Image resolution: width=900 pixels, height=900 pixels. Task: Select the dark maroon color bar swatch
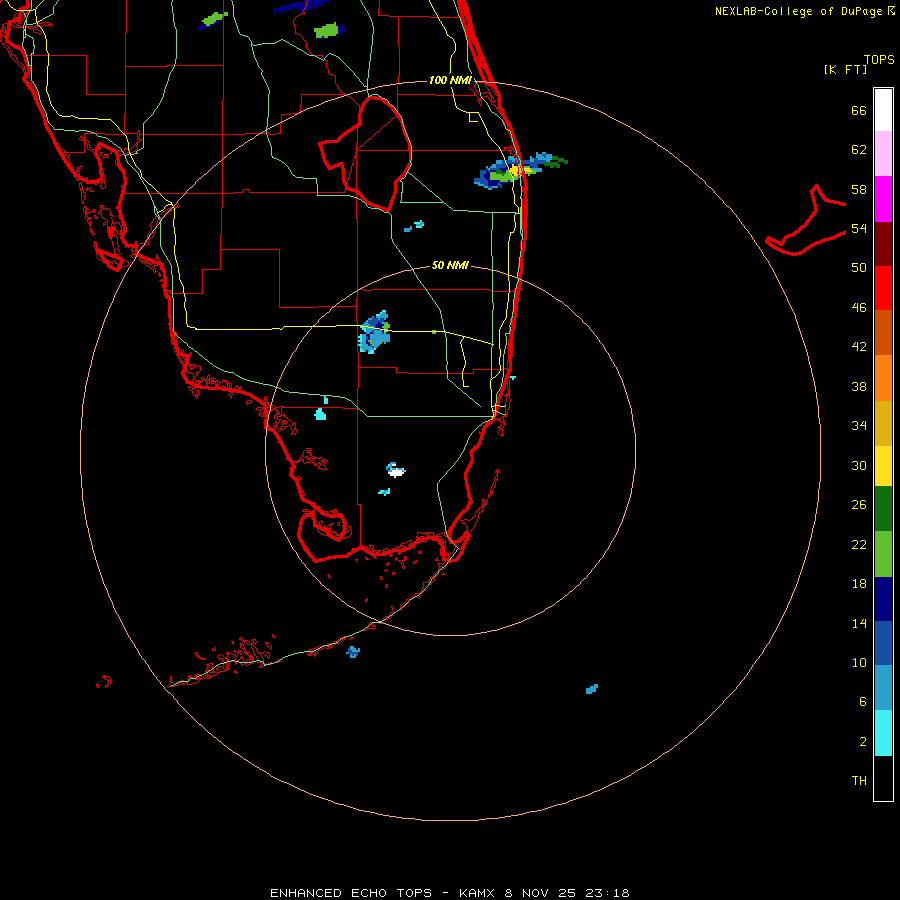click(883, 243)
